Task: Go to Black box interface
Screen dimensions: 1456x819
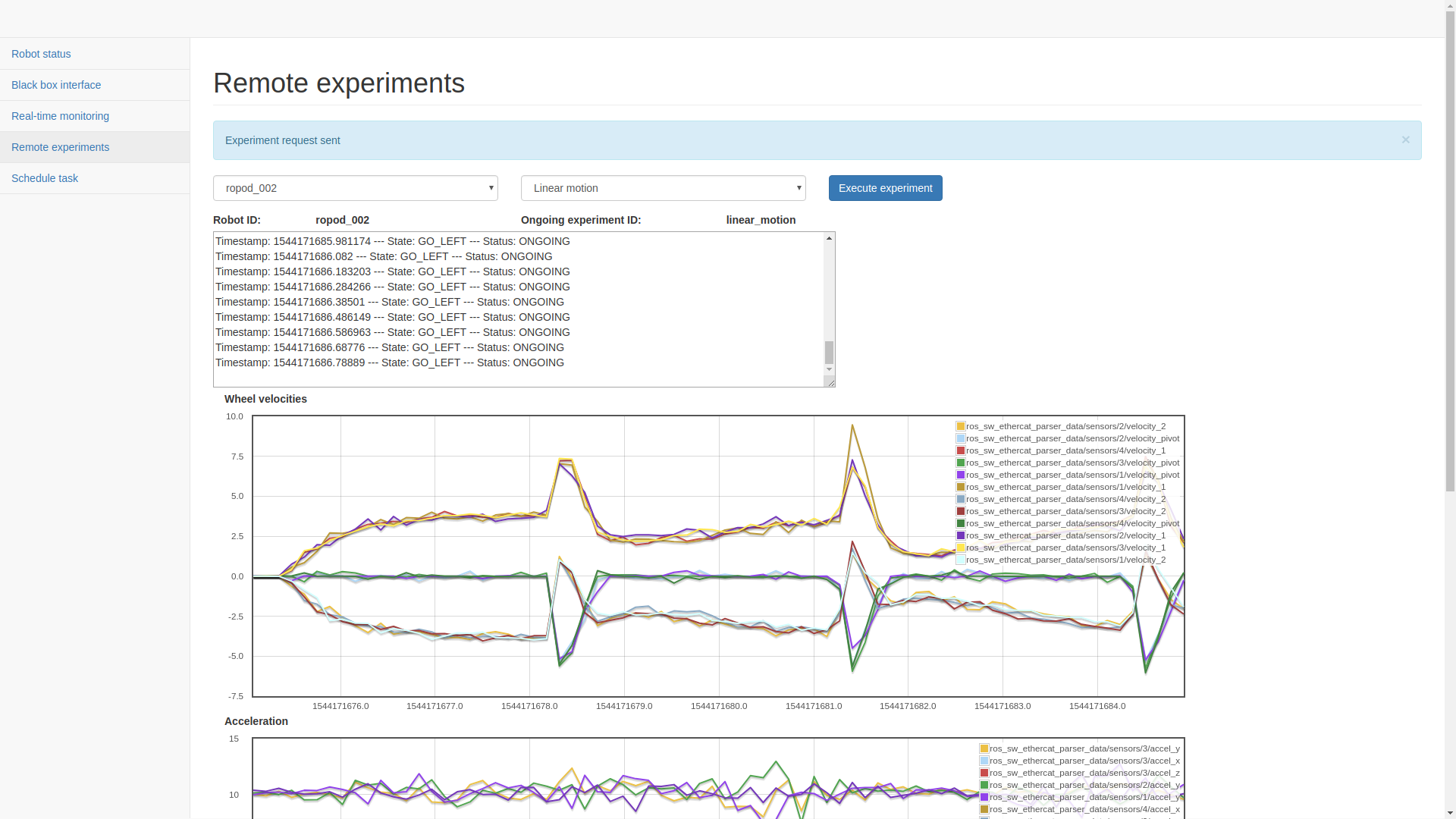Action: pyautogui.click(x=56, y=85)
